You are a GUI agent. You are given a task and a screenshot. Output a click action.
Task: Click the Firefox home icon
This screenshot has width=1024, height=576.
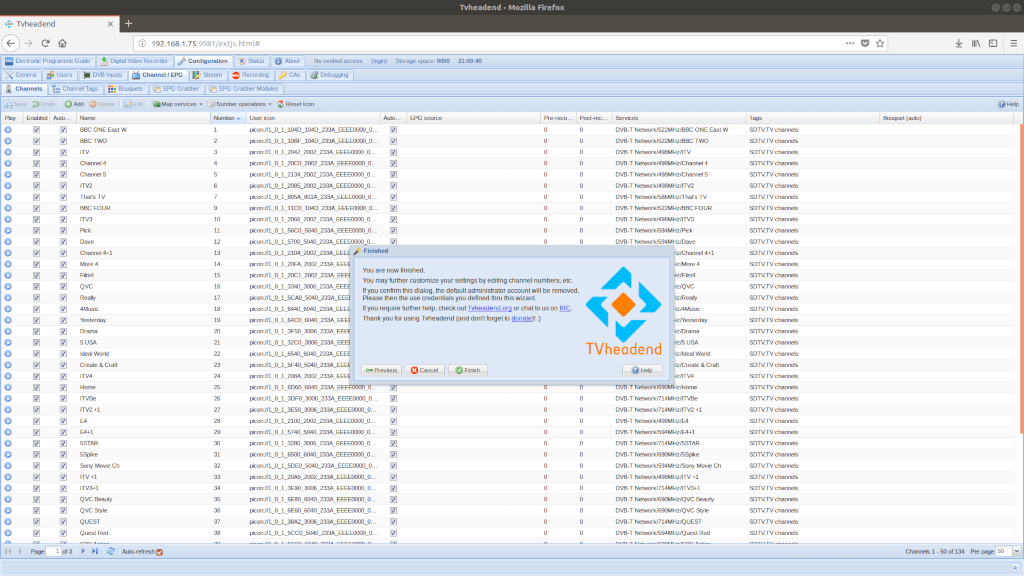click(62, 43)
